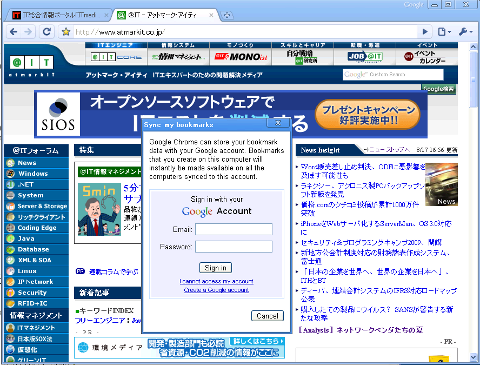Open the Windows forum sidebar item

(37, 174)
